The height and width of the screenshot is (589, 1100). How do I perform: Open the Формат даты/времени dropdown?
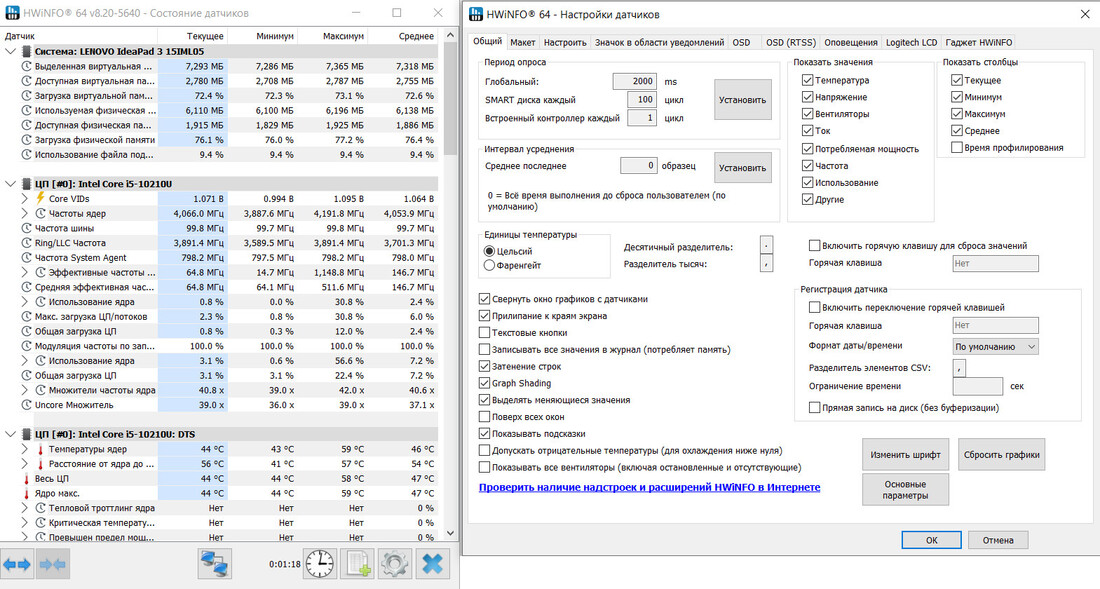(995, 346)
